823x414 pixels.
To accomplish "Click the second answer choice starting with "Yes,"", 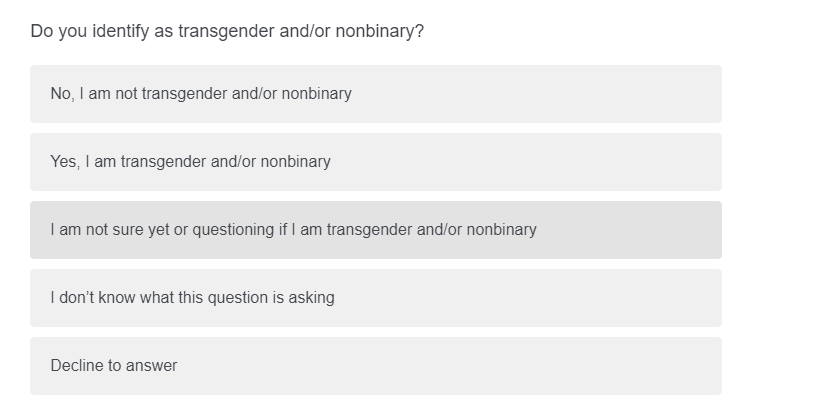I will tap(375, 162).
